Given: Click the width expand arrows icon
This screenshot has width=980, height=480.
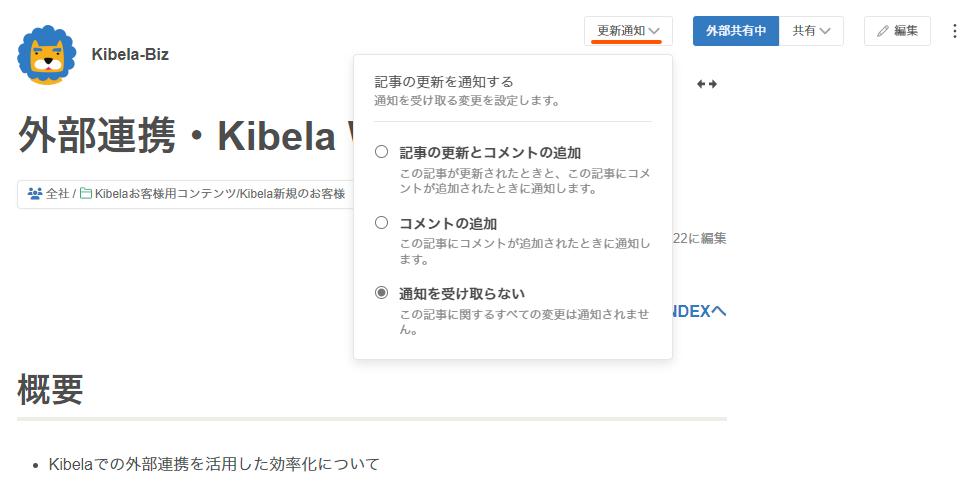Looking at the screenshot, I should tap(707, 84).
